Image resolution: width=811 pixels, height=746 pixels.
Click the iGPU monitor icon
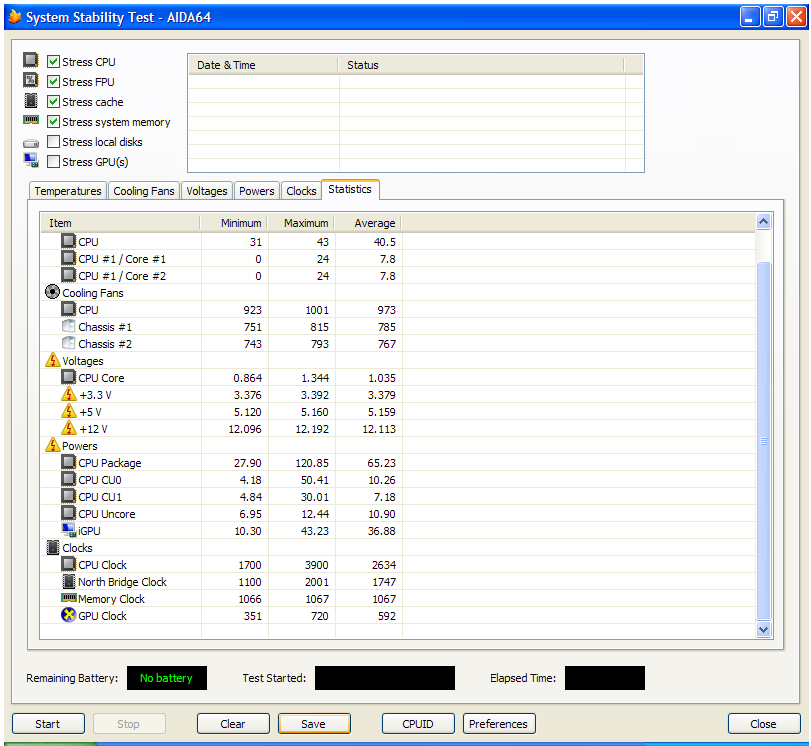(69, 530)
